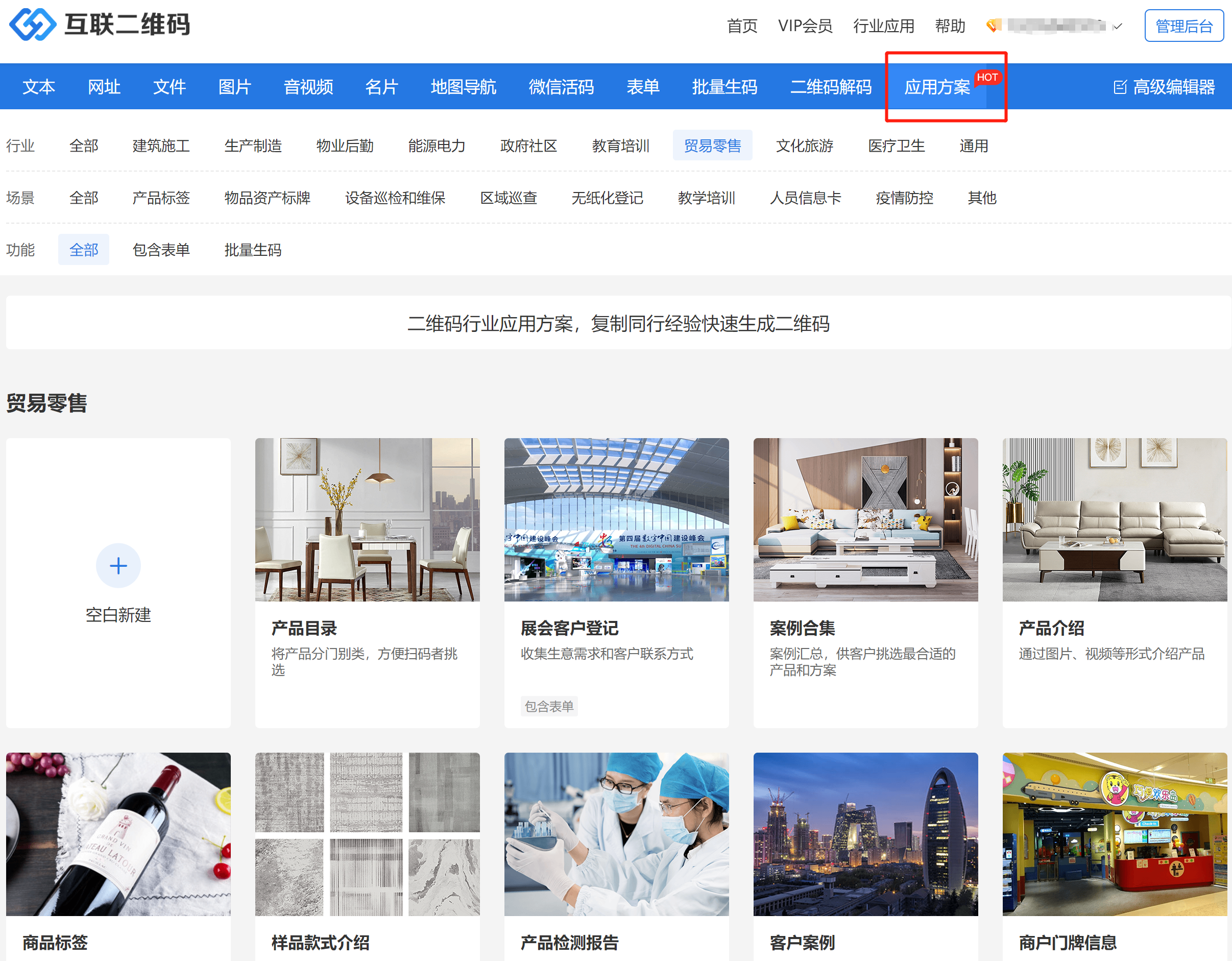Open the 帮助 link in header

(x=950, y=26)
